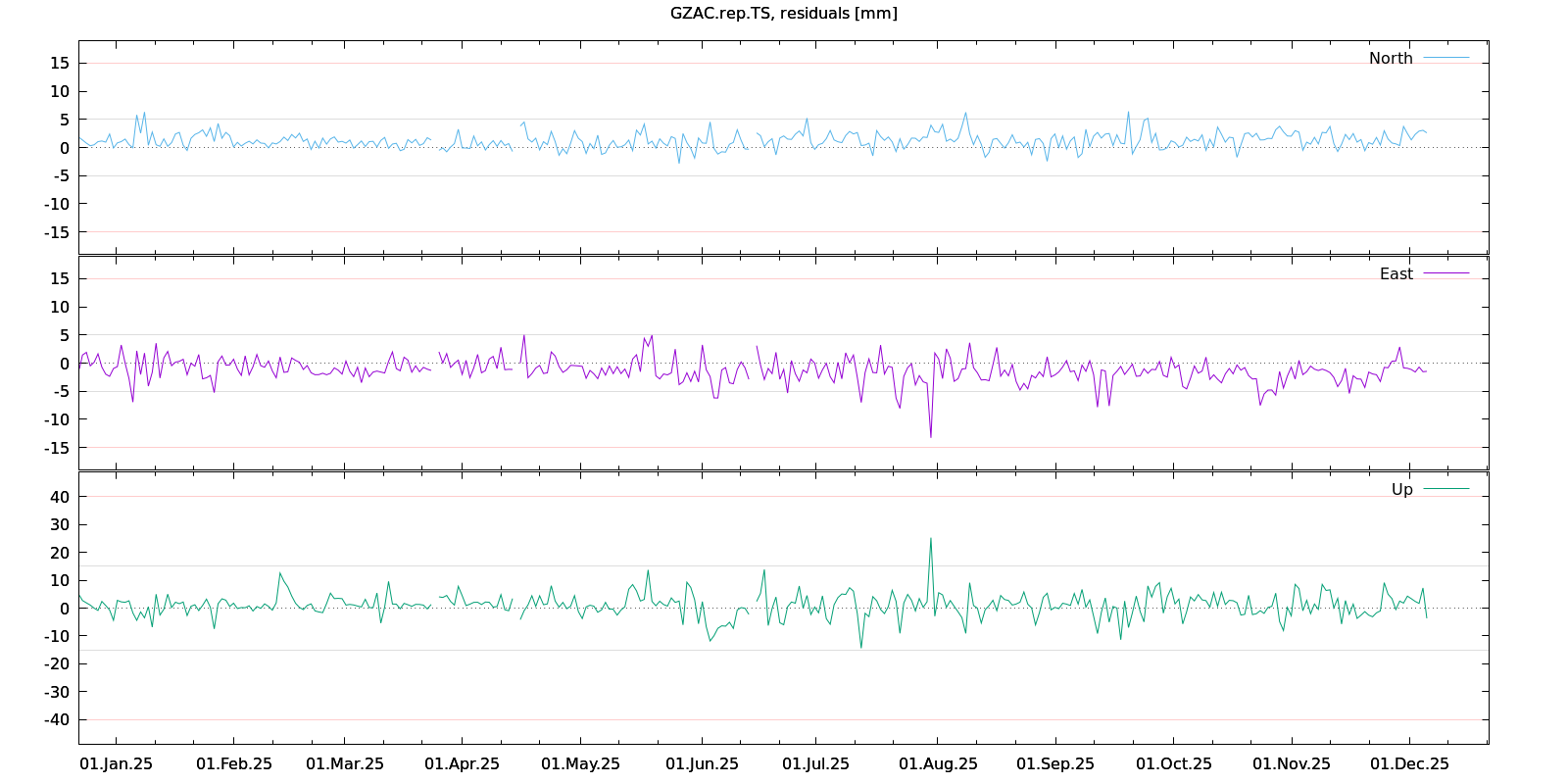Click the deepest purple dip in East plot
This screenshot has width=1568, height=784.
(931, 436)
